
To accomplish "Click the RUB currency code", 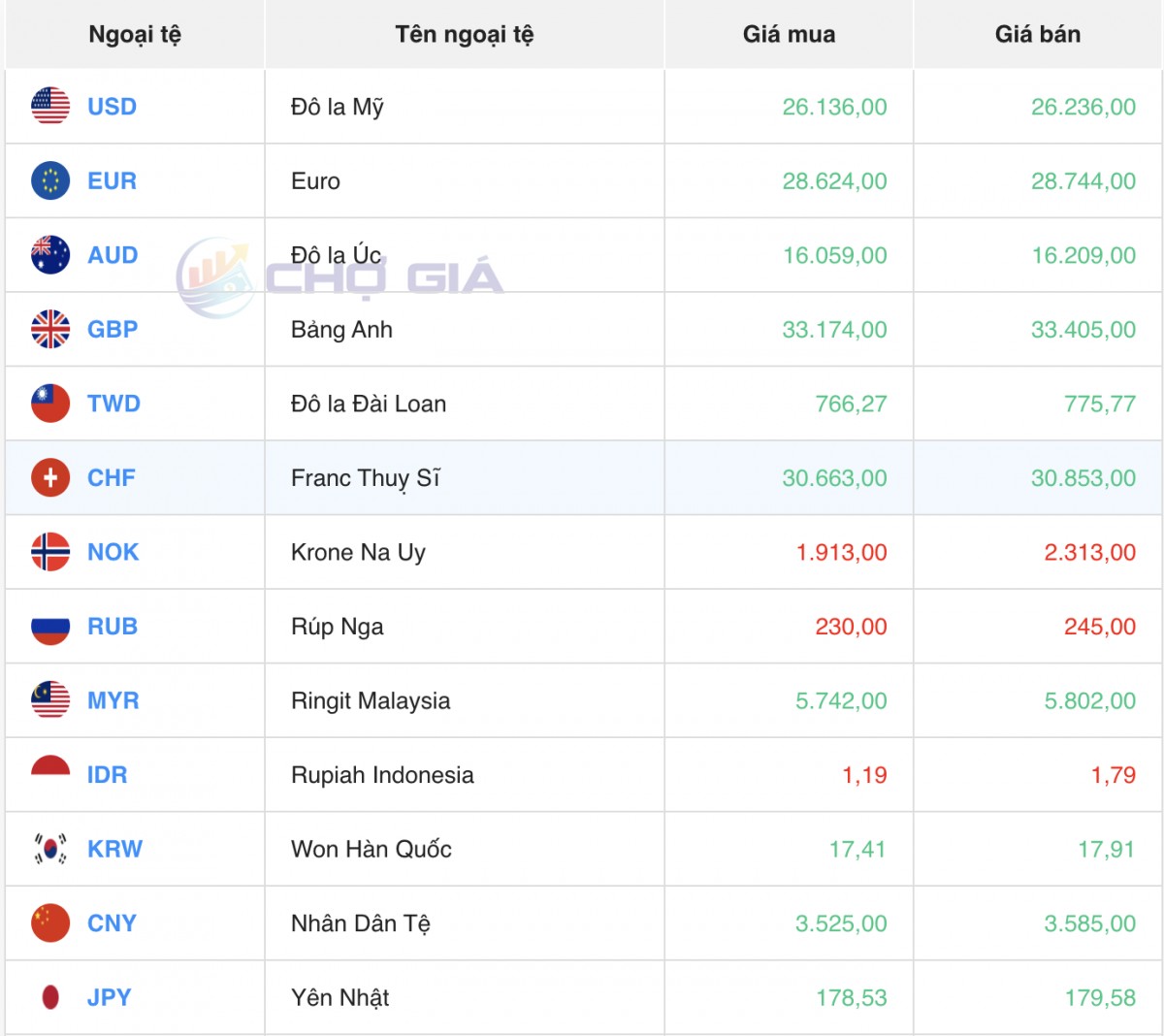I will [x=113, y=627].
